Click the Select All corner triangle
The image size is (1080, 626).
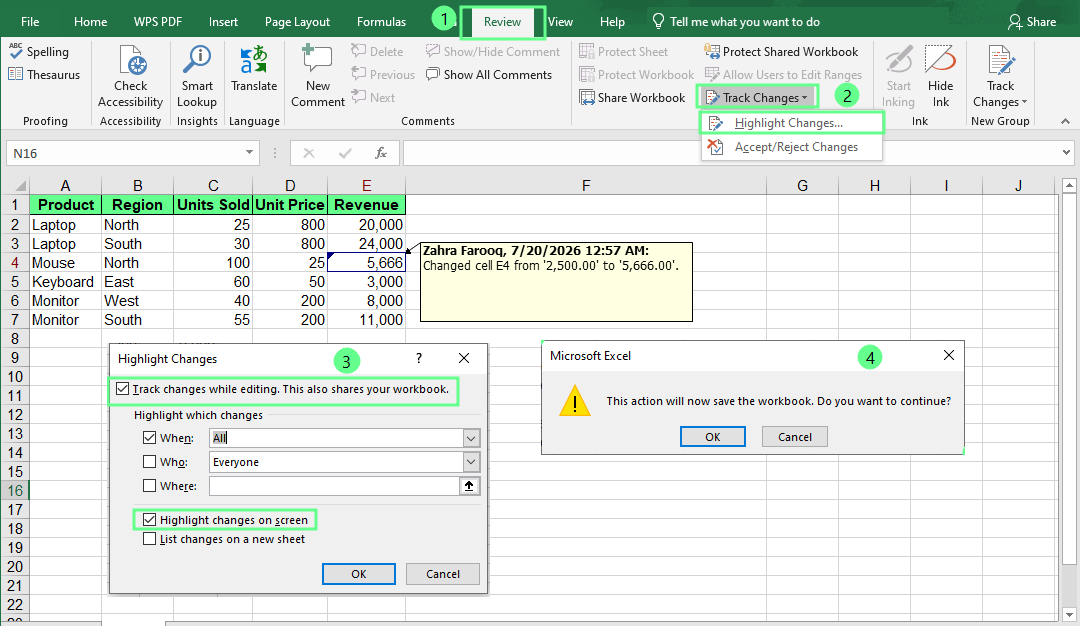click(19, 185)
